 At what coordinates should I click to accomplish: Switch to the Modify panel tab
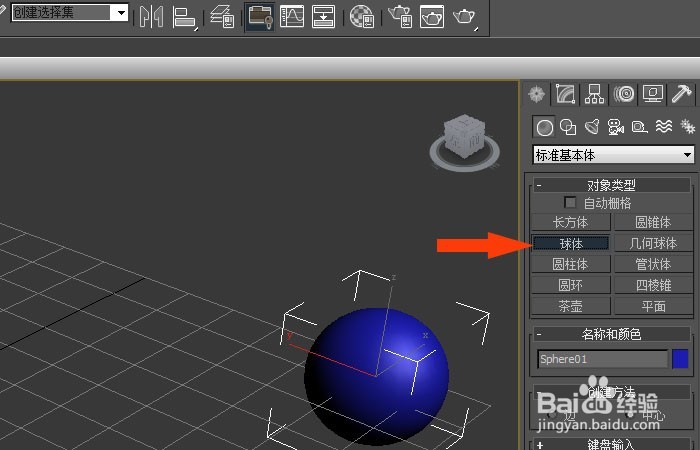click(565, 94)
